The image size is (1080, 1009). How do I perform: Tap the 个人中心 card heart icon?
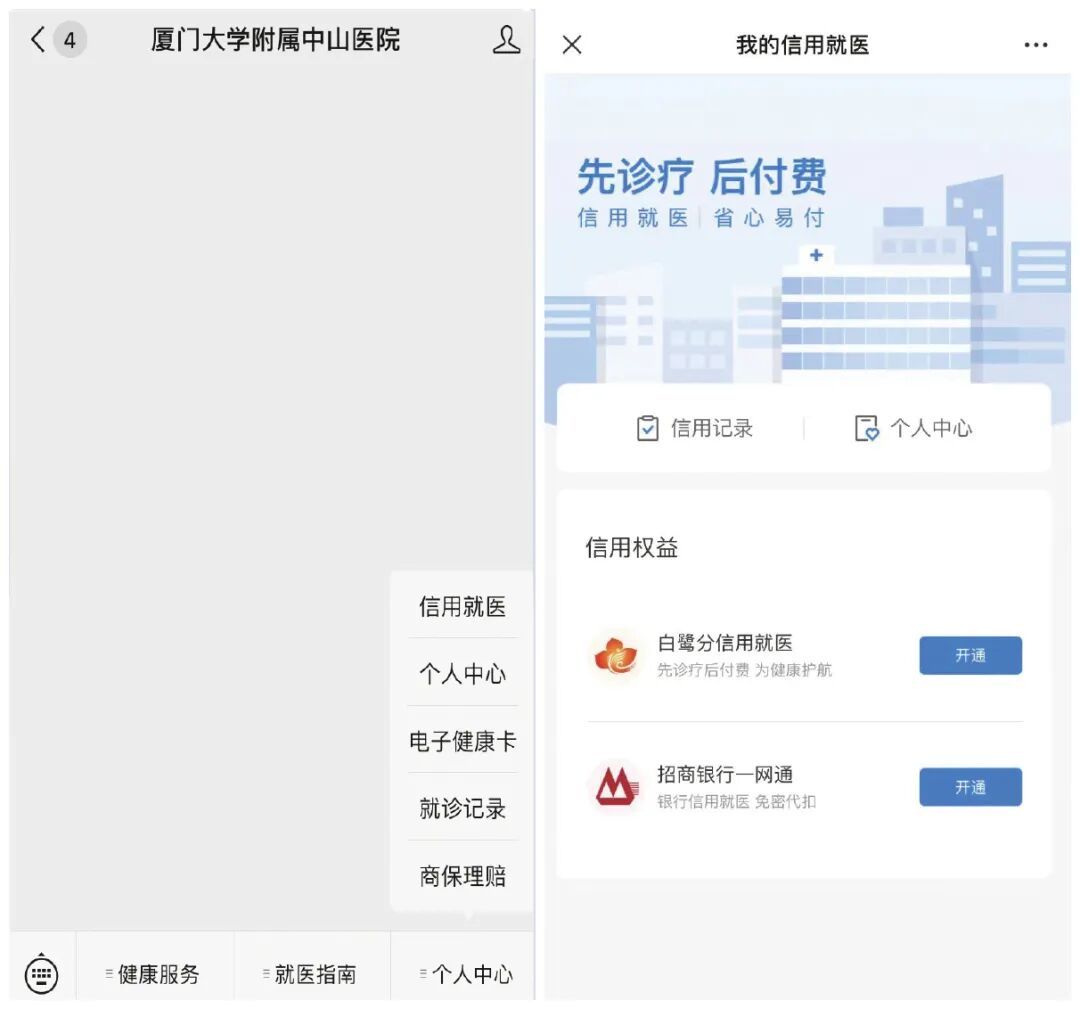[x=866, y=428]
